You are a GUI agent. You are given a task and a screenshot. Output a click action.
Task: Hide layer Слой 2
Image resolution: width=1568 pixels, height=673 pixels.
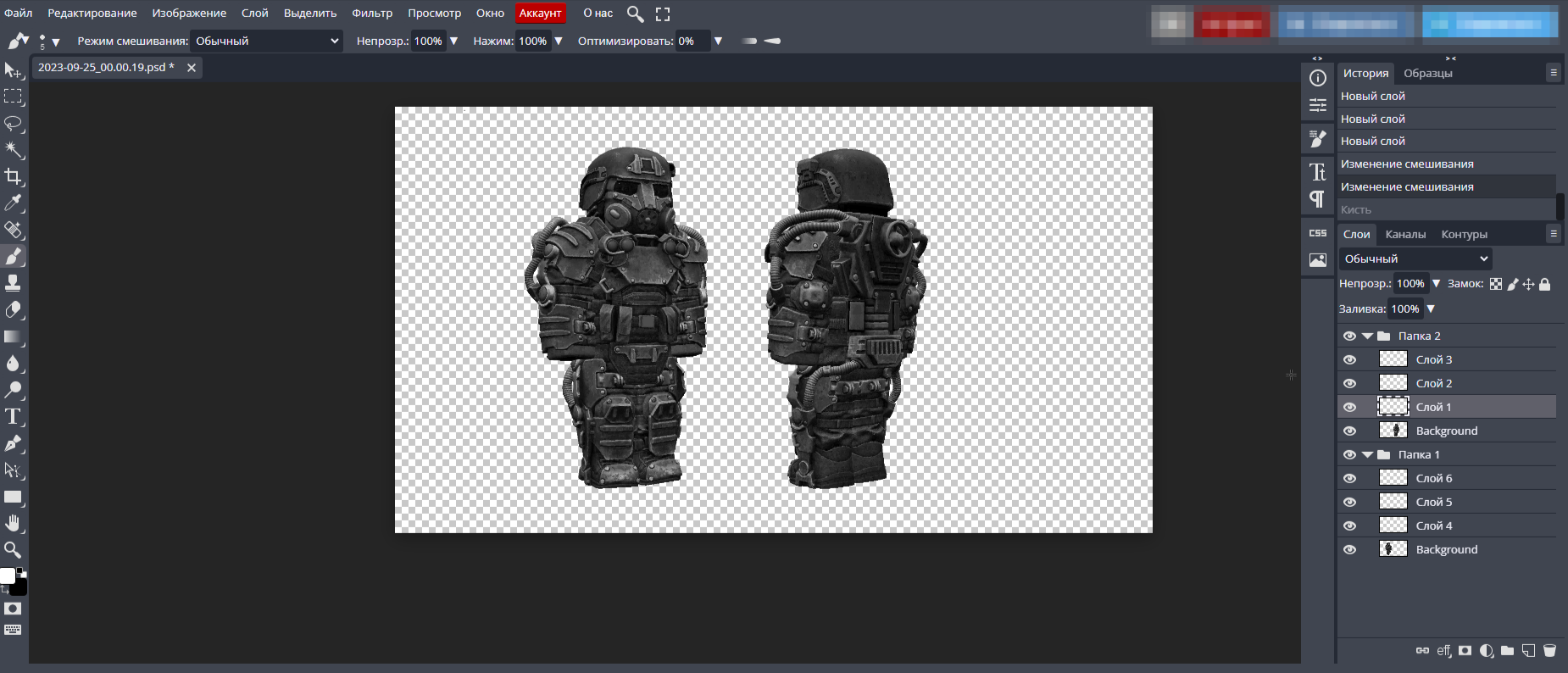[x=1349, y=383]
